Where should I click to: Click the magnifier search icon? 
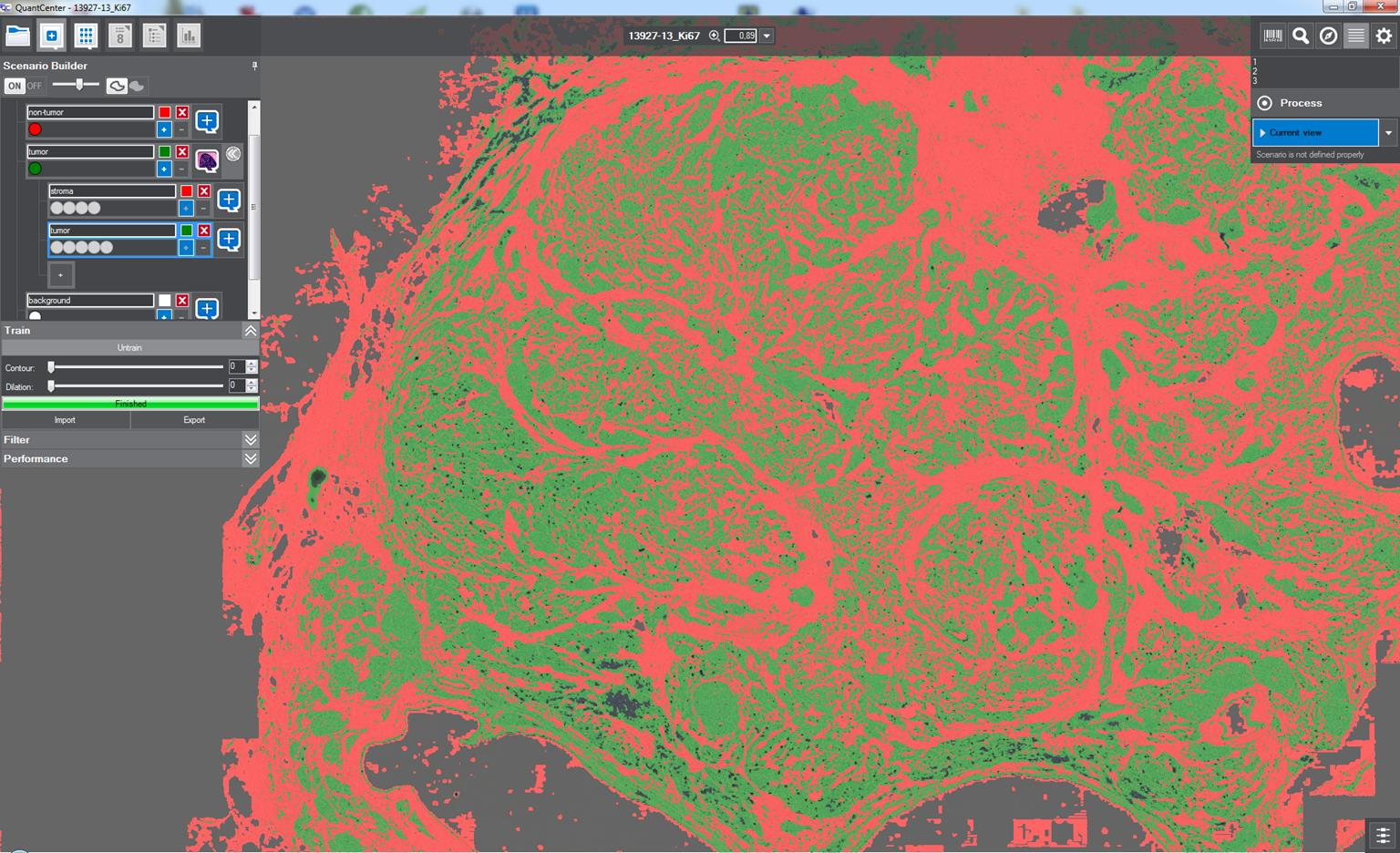tap(1301, 36)
